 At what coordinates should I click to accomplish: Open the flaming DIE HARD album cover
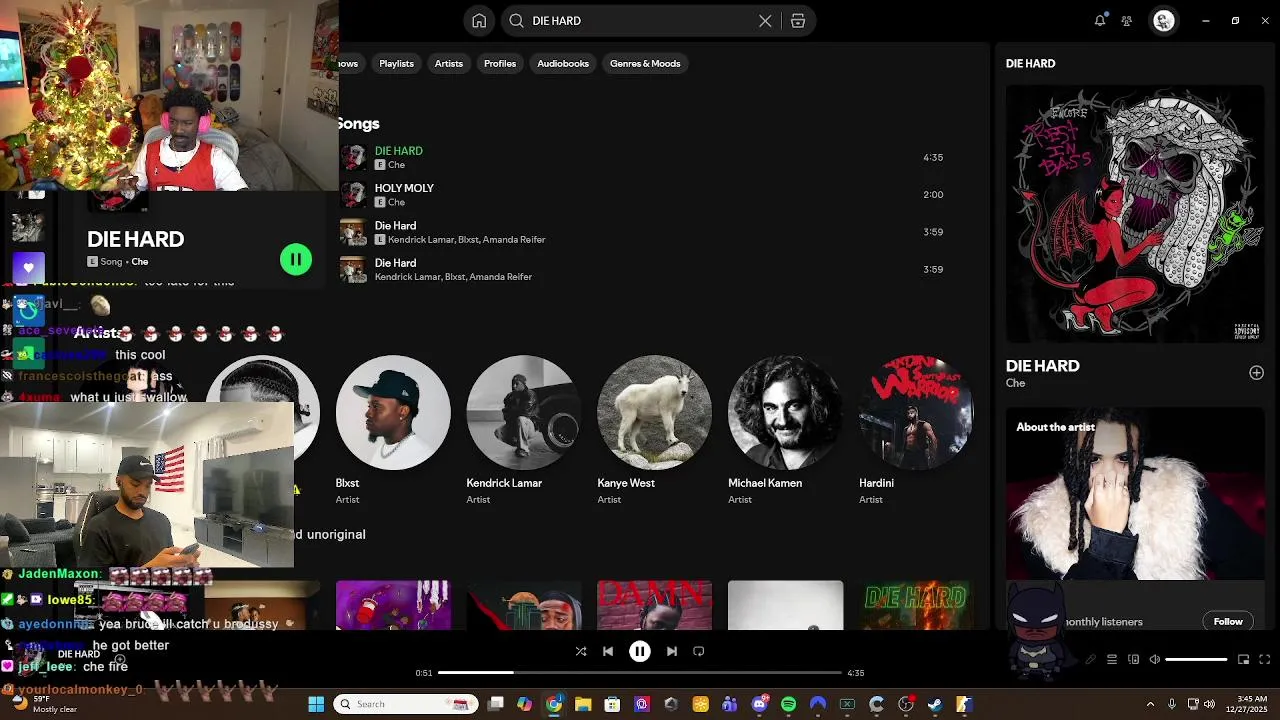click(x=916, y=605)
